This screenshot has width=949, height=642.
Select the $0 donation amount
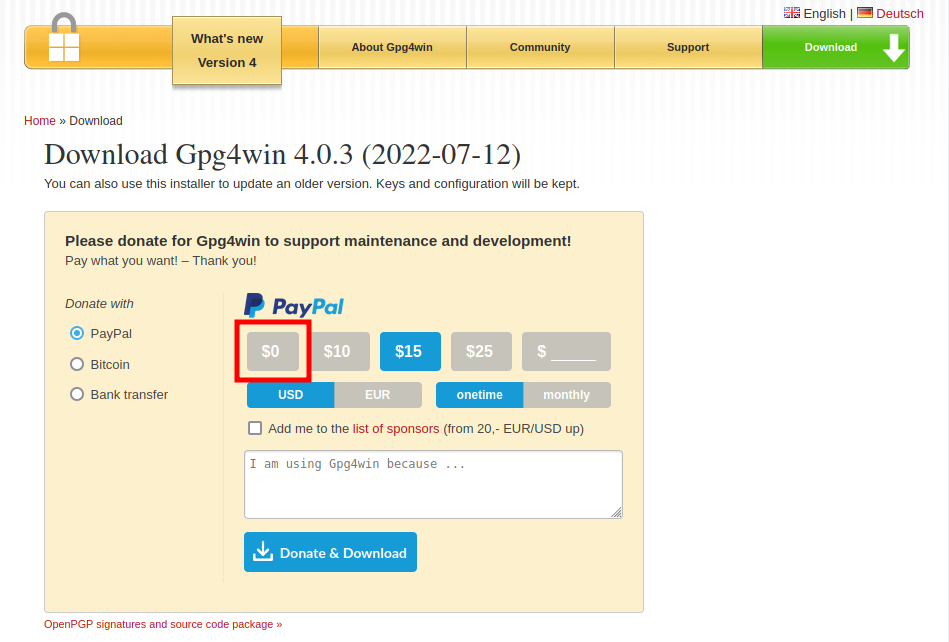[271, 351]
